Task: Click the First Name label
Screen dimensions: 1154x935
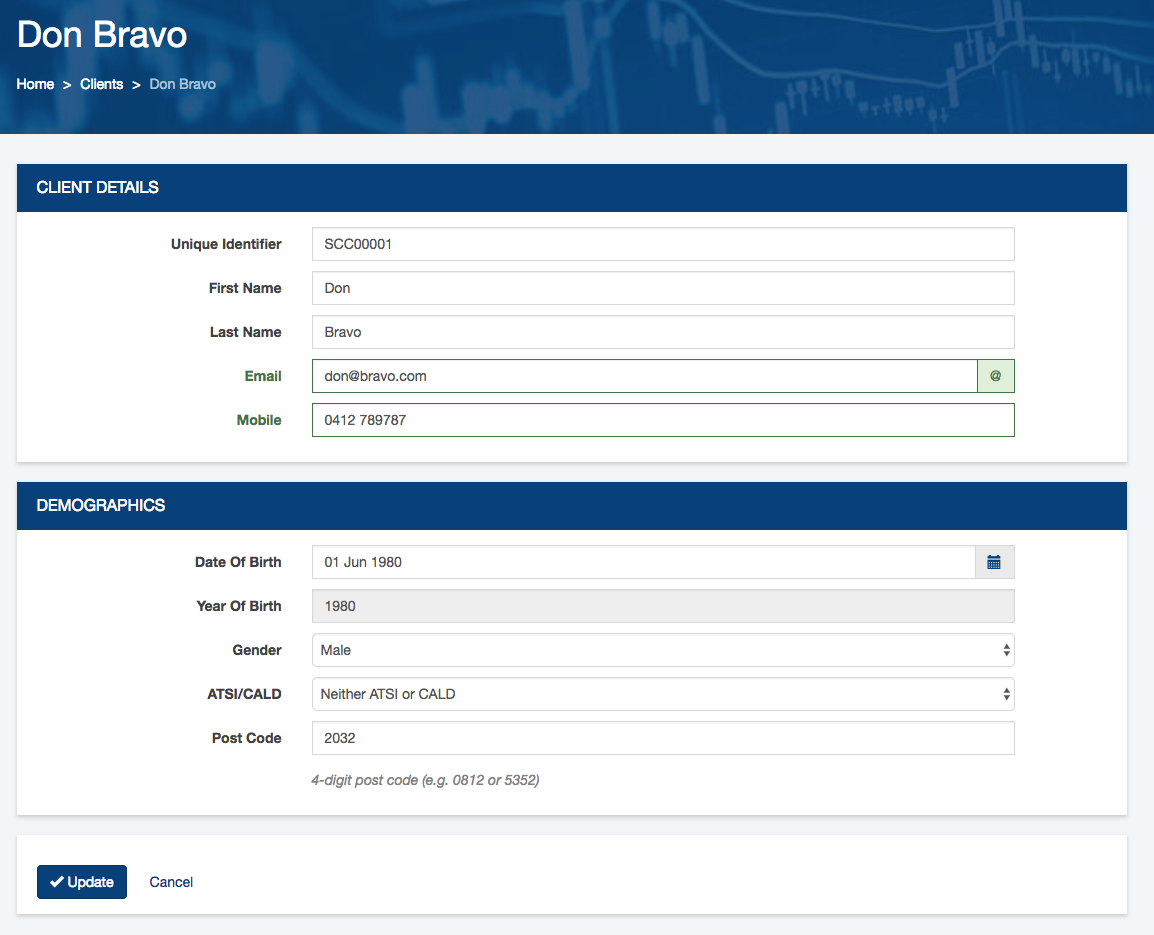Action: click(245, 288)
